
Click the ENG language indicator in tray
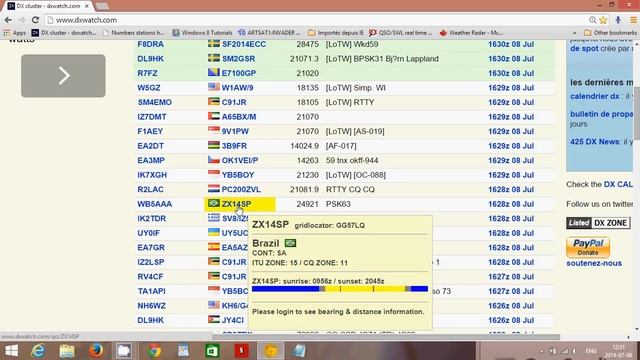(x=591, y=351)
